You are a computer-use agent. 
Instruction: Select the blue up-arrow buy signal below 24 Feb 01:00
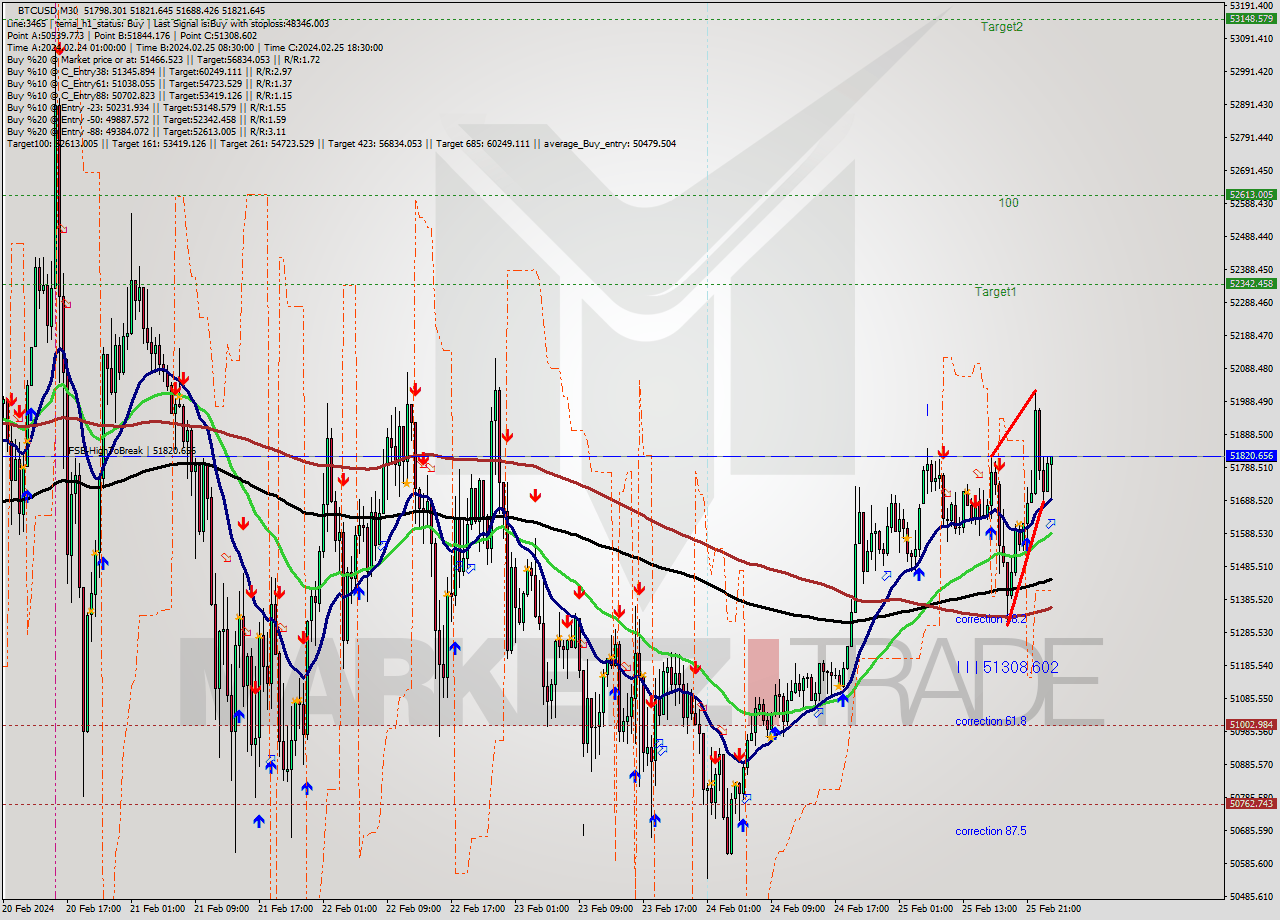[x=743, y=826]
